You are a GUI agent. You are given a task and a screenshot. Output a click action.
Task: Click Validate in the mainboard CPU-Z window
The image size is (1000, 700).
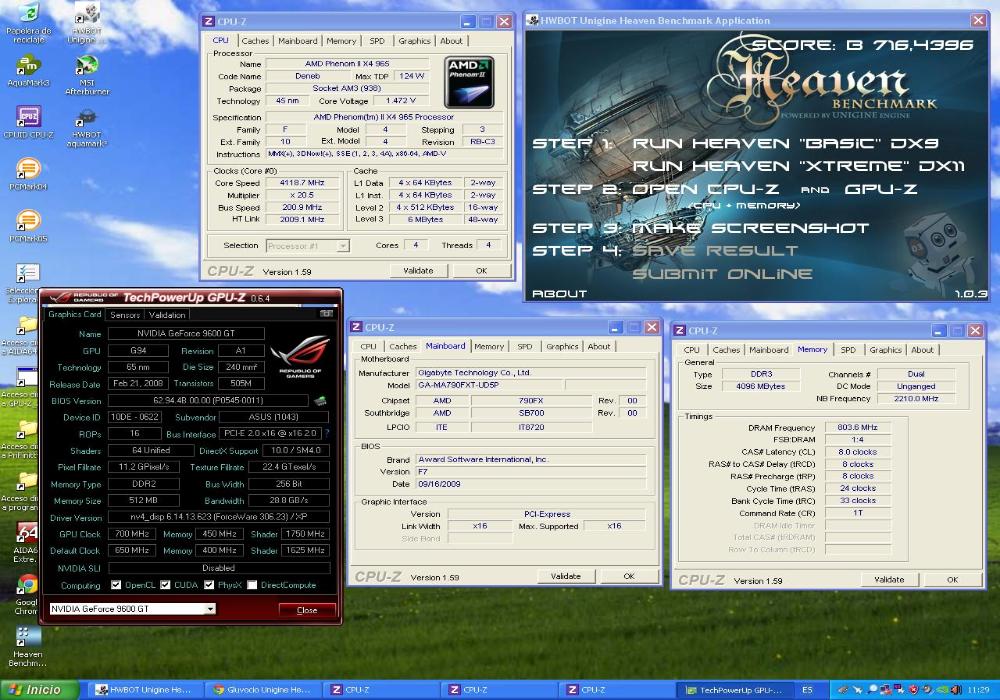(566, 576)
